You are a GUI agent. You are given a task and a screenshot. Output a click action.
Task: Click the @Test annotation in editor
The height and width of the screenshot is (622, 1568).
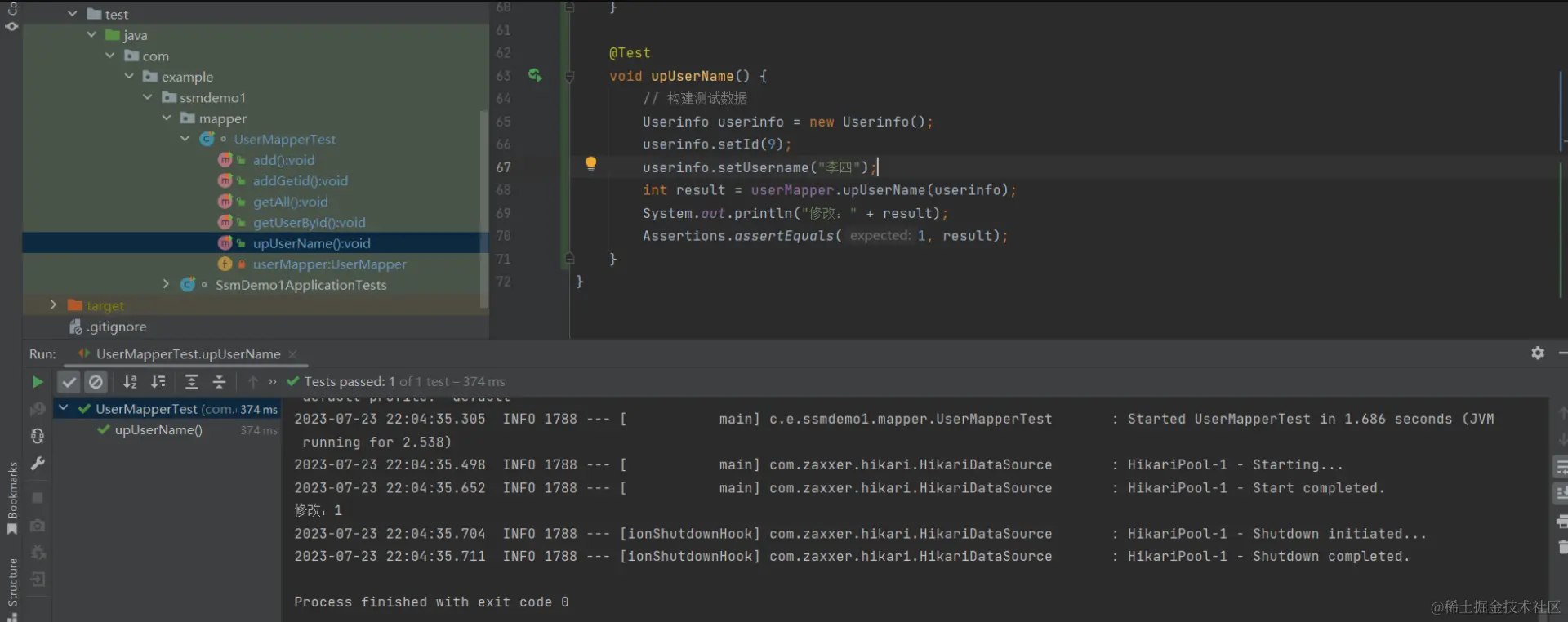pyautogui.click(x=630, y=53)
